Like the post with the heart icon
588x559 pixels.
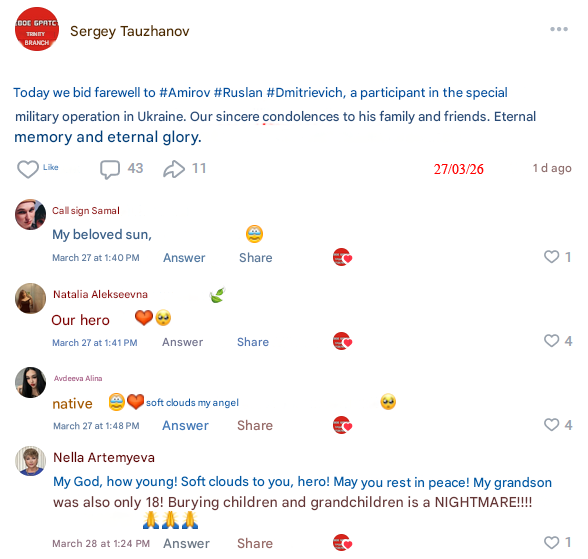pos(28,169)
